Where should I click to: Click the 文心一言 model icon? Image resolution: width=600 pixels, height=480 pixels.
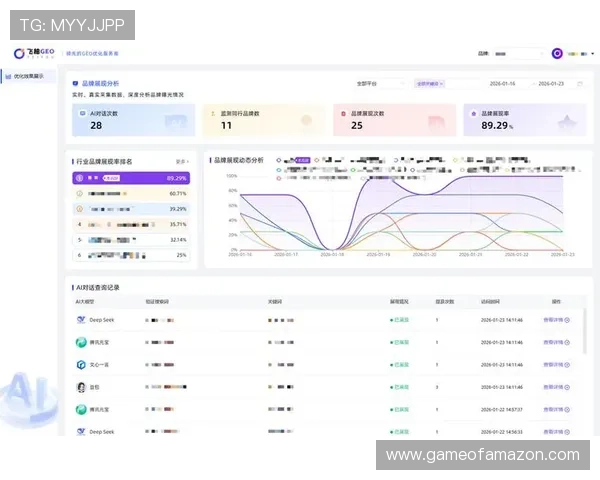81,365
